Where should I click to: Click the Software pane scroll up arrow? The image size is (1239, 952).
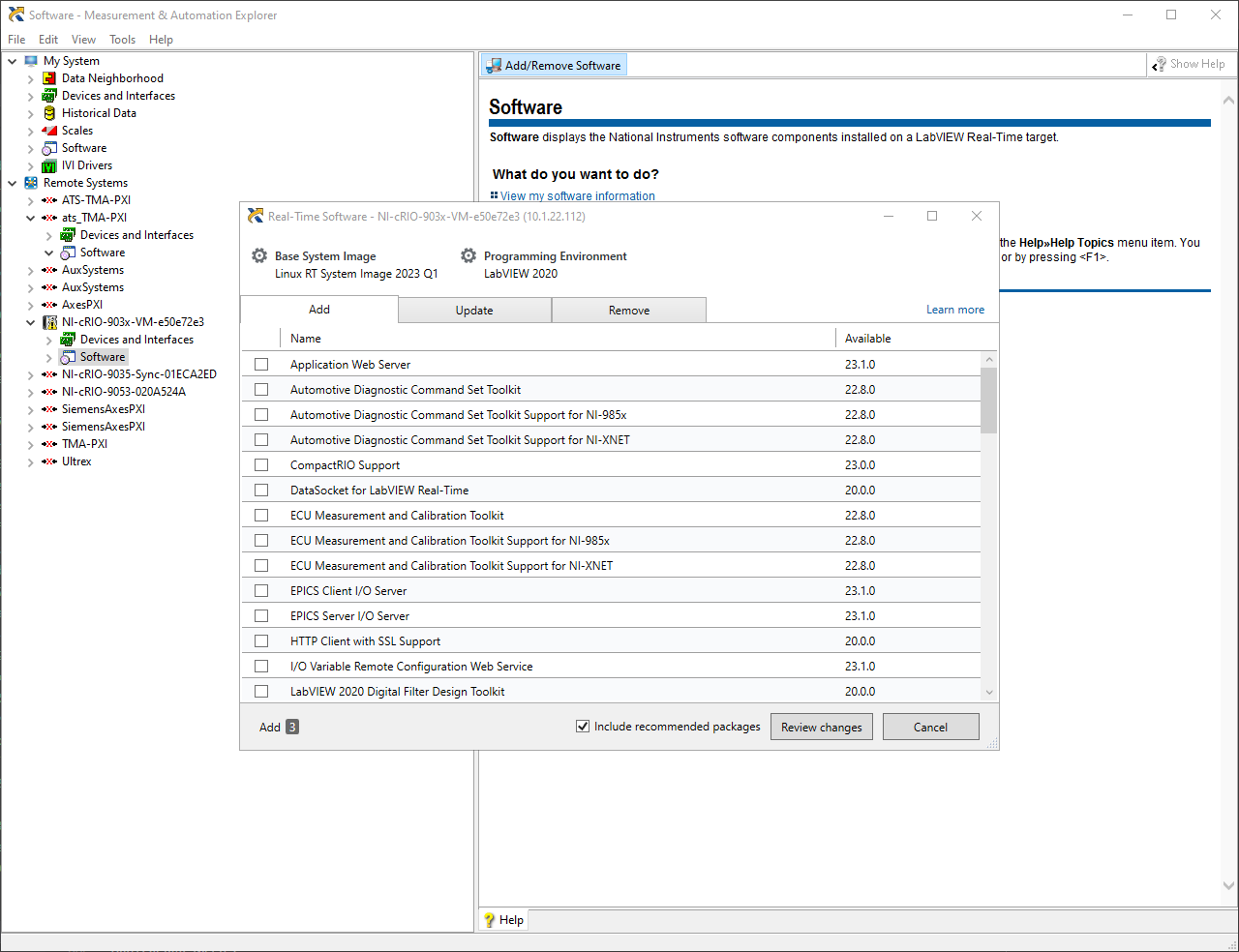click(x=1228, y=100)
